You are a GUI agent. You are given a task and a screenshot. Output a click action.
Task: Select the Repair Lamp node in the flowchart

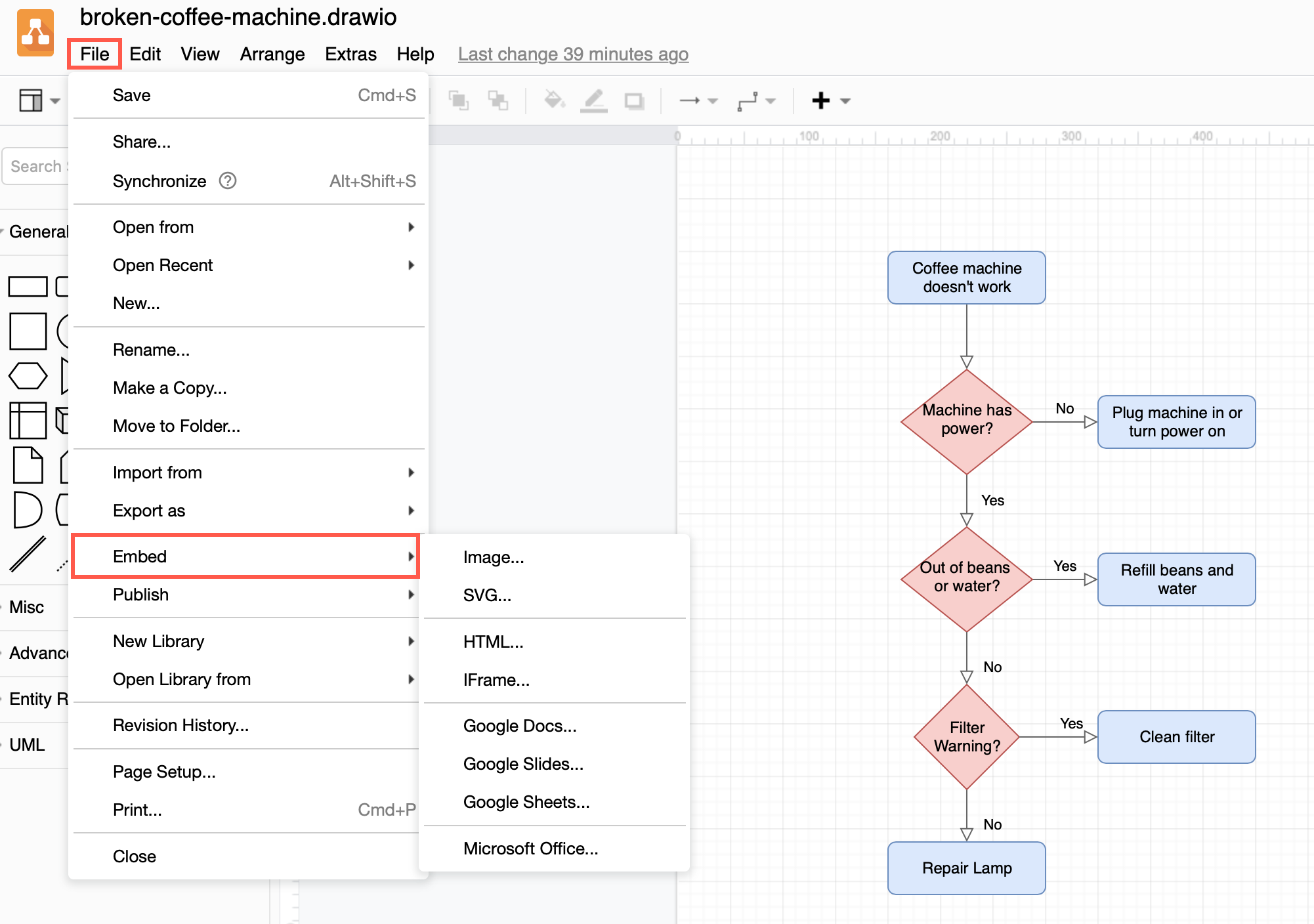(965, 868)
